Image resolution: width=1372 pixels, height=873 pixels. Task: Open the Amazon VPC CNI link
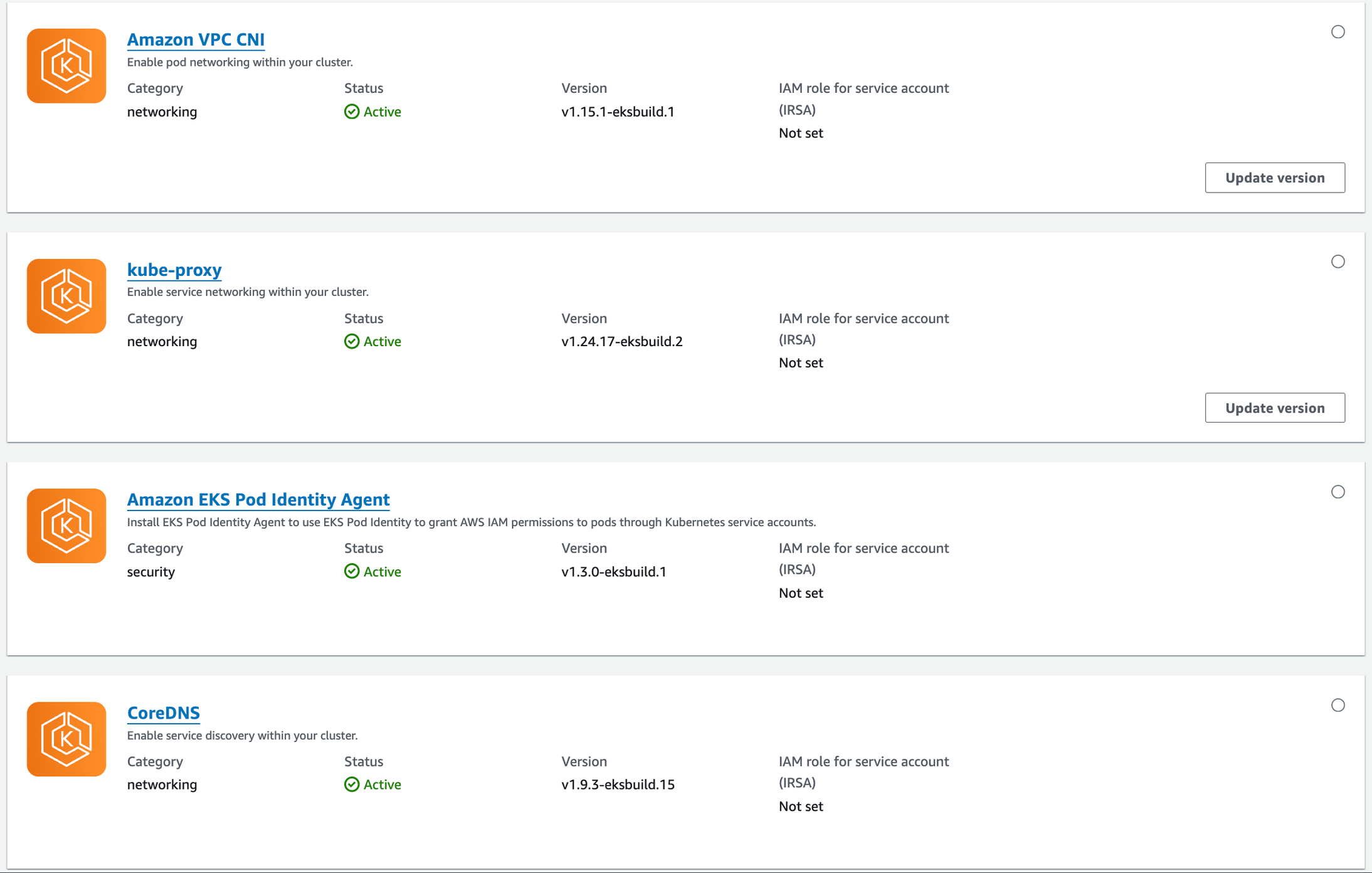(x=196, y=40)
